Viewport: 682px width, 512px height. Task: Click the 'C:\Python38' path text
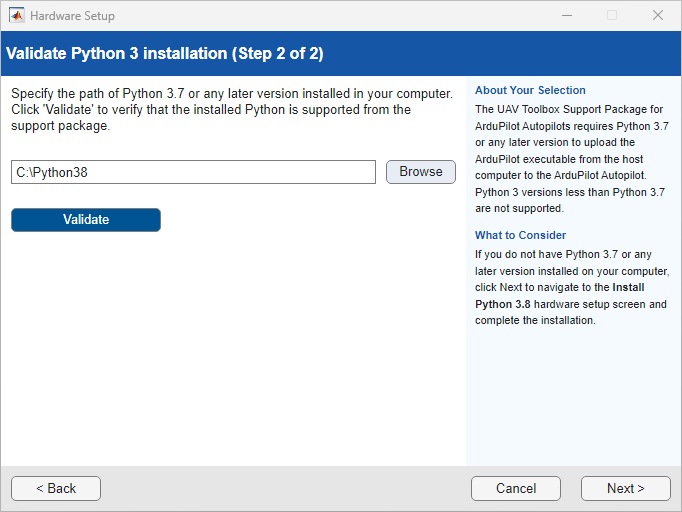pos(53,172)
